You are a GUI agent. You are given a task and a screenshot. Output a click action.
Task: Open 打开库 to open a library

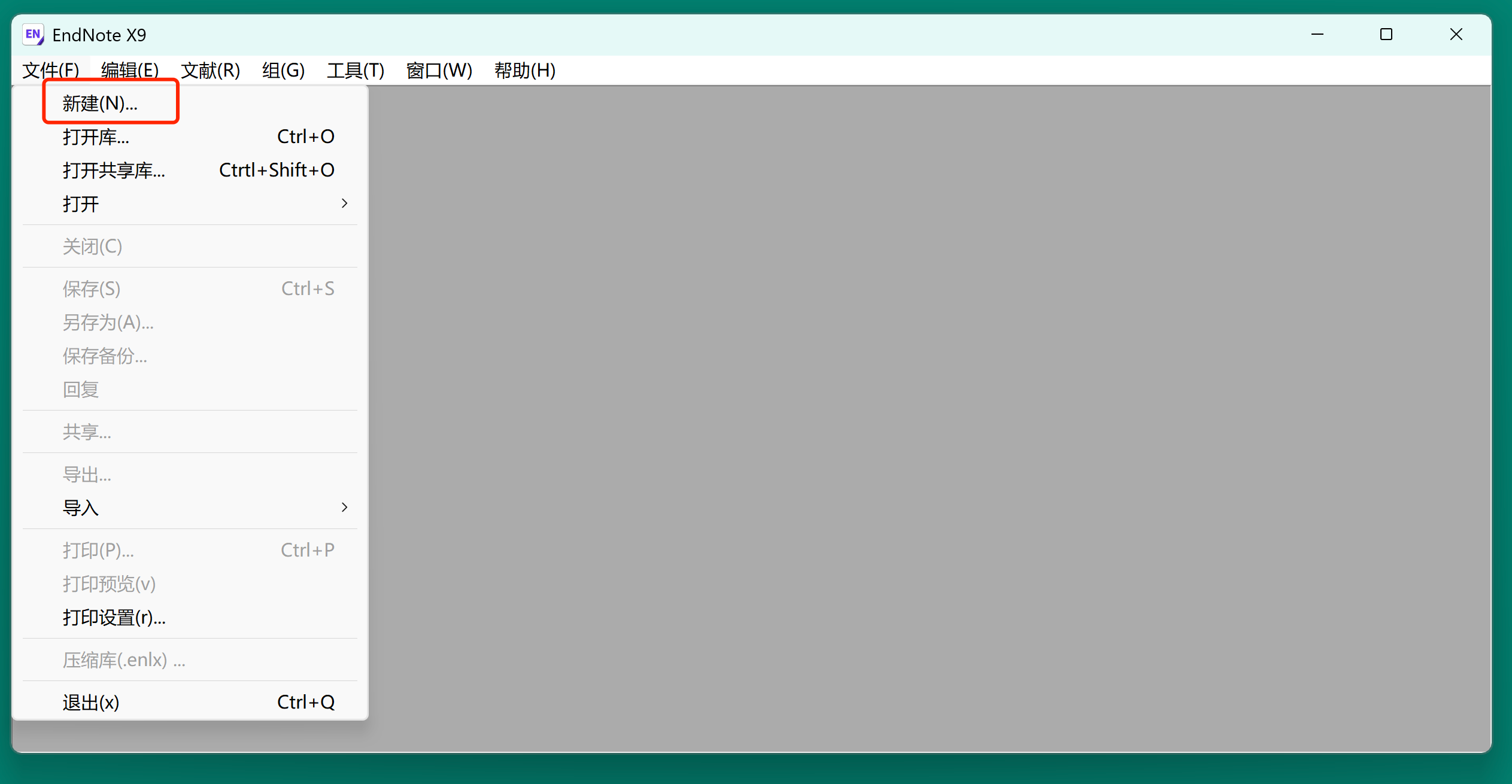96,137
